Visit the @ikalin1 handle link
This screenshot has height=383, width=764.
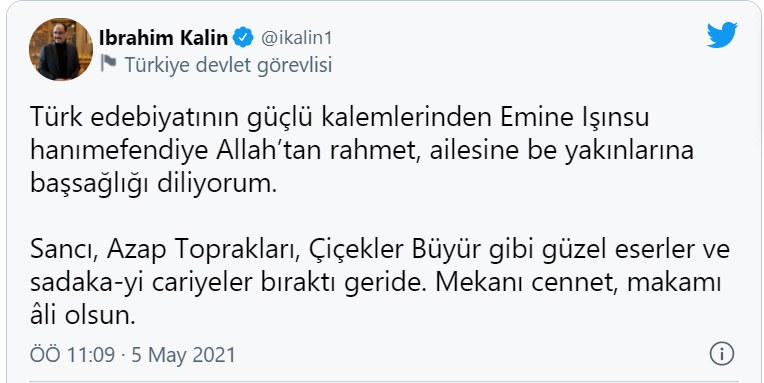click(296, 38)
